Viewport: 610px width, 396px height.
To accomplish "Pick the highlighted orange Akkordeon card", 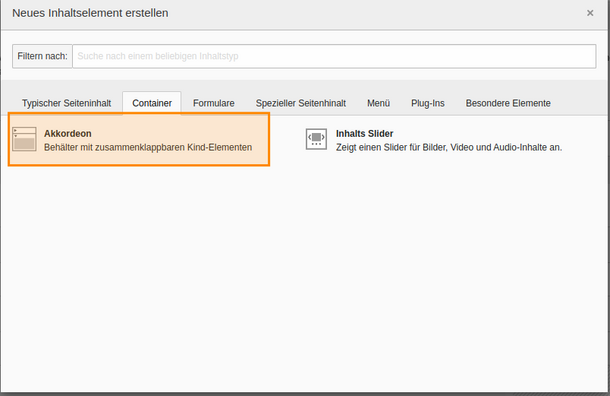I will pos(139,139).
